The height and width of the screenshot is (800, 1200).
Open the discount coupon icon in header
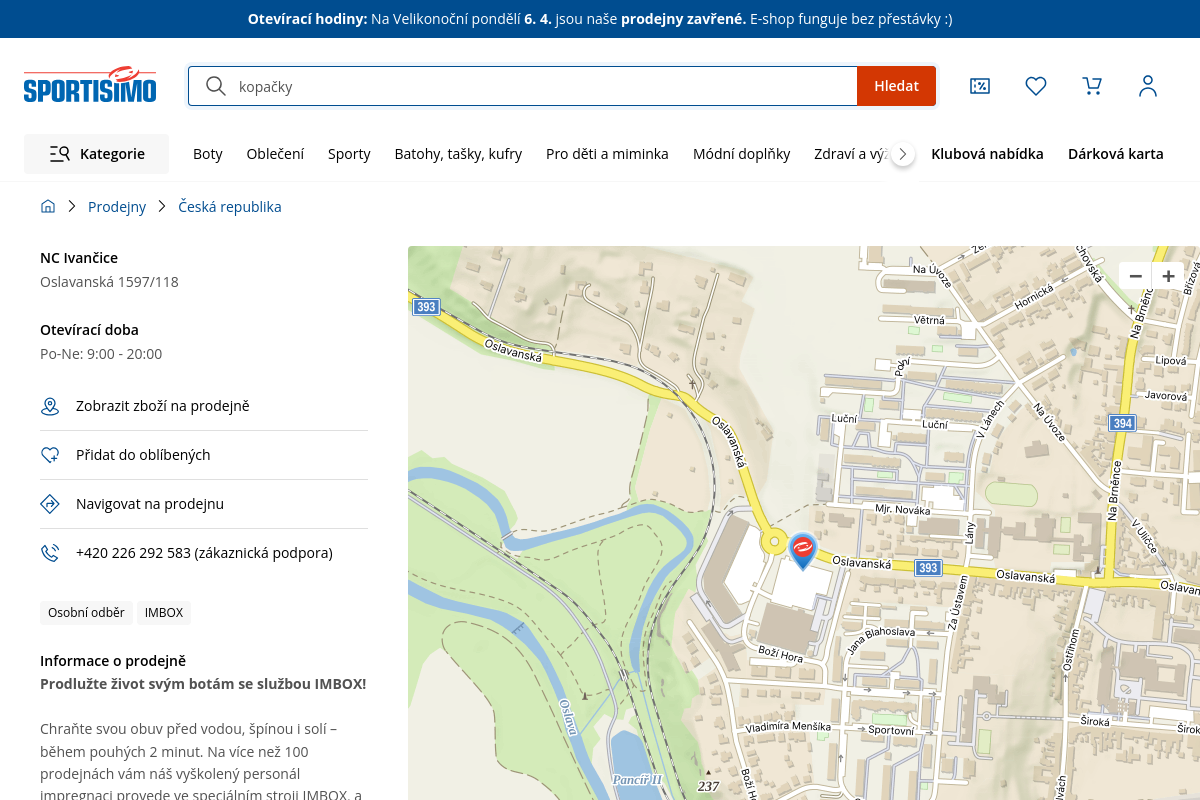[980, 86]
